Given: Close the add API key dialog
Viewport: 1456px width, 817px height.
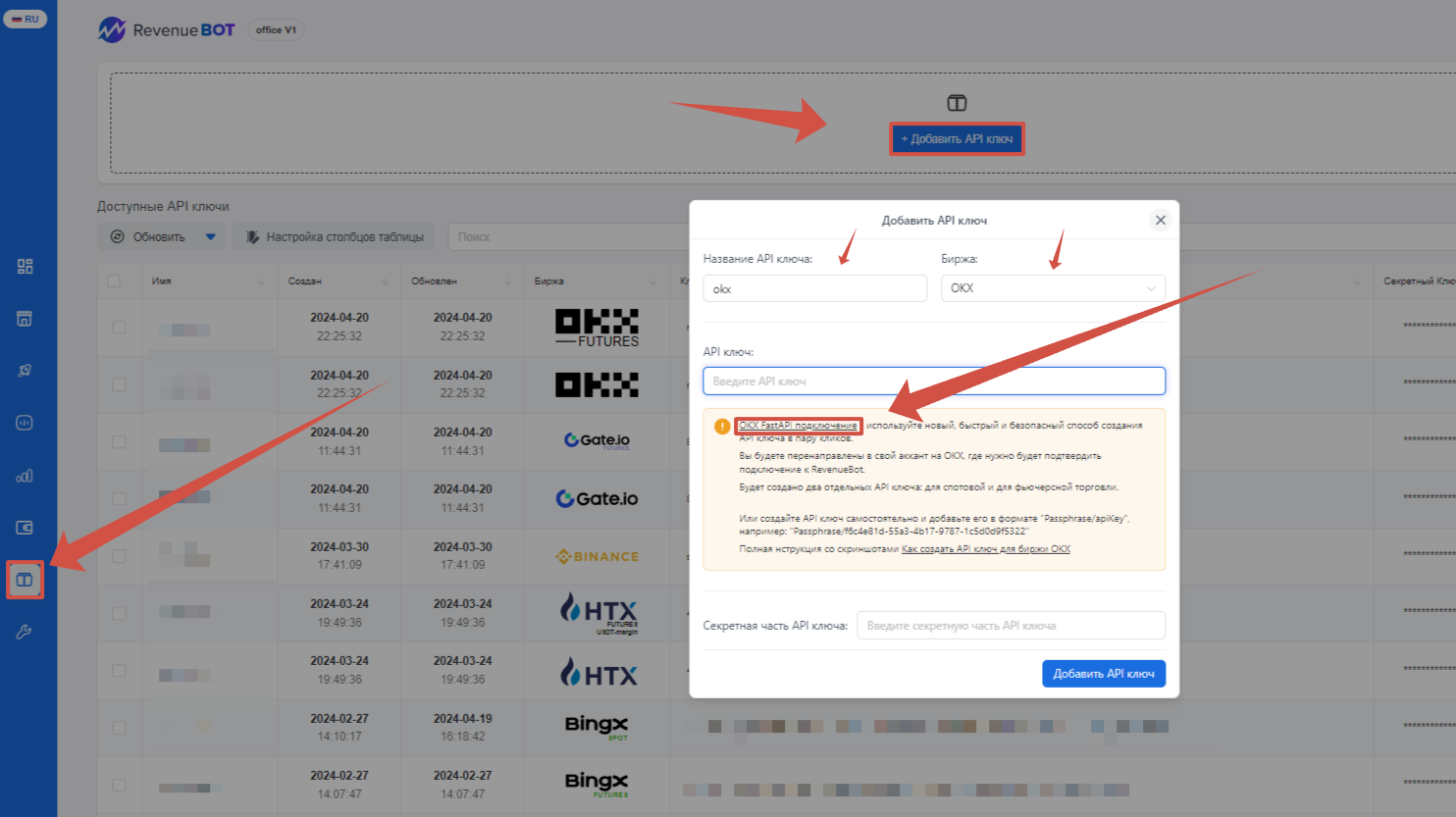Looking at the screenshot, I should (1161, 220).
